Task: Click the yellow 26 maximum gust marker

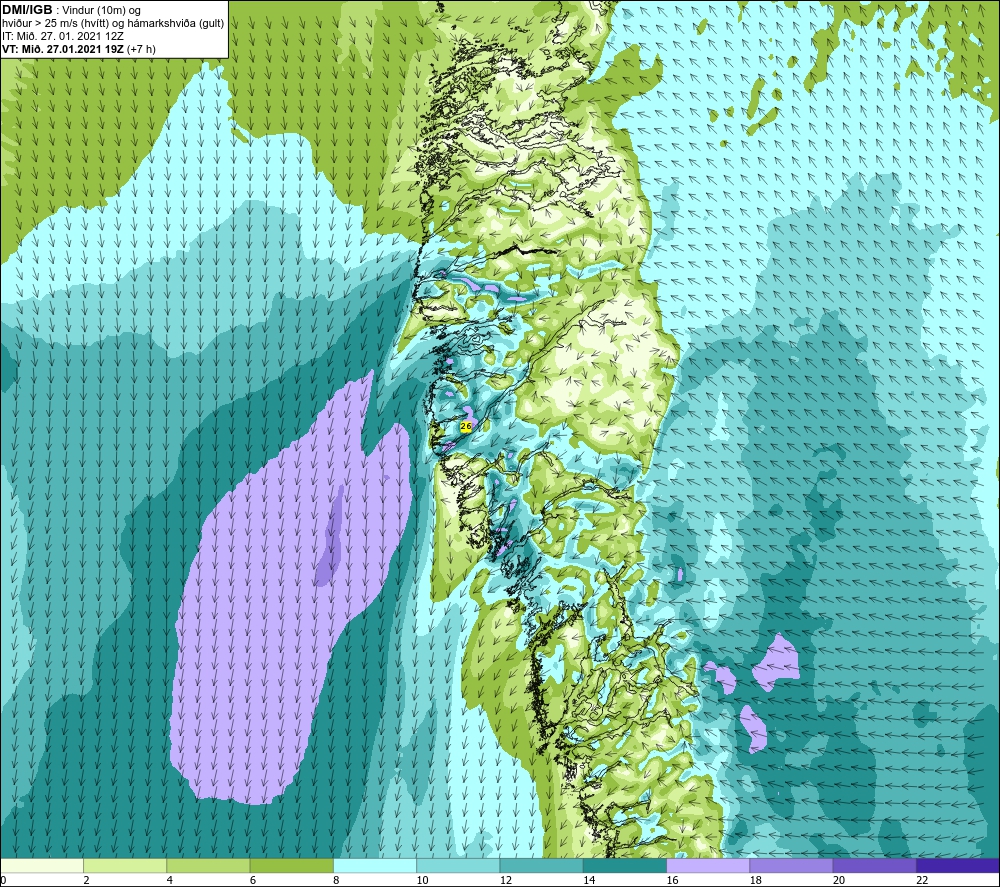Action: [466, 426]
